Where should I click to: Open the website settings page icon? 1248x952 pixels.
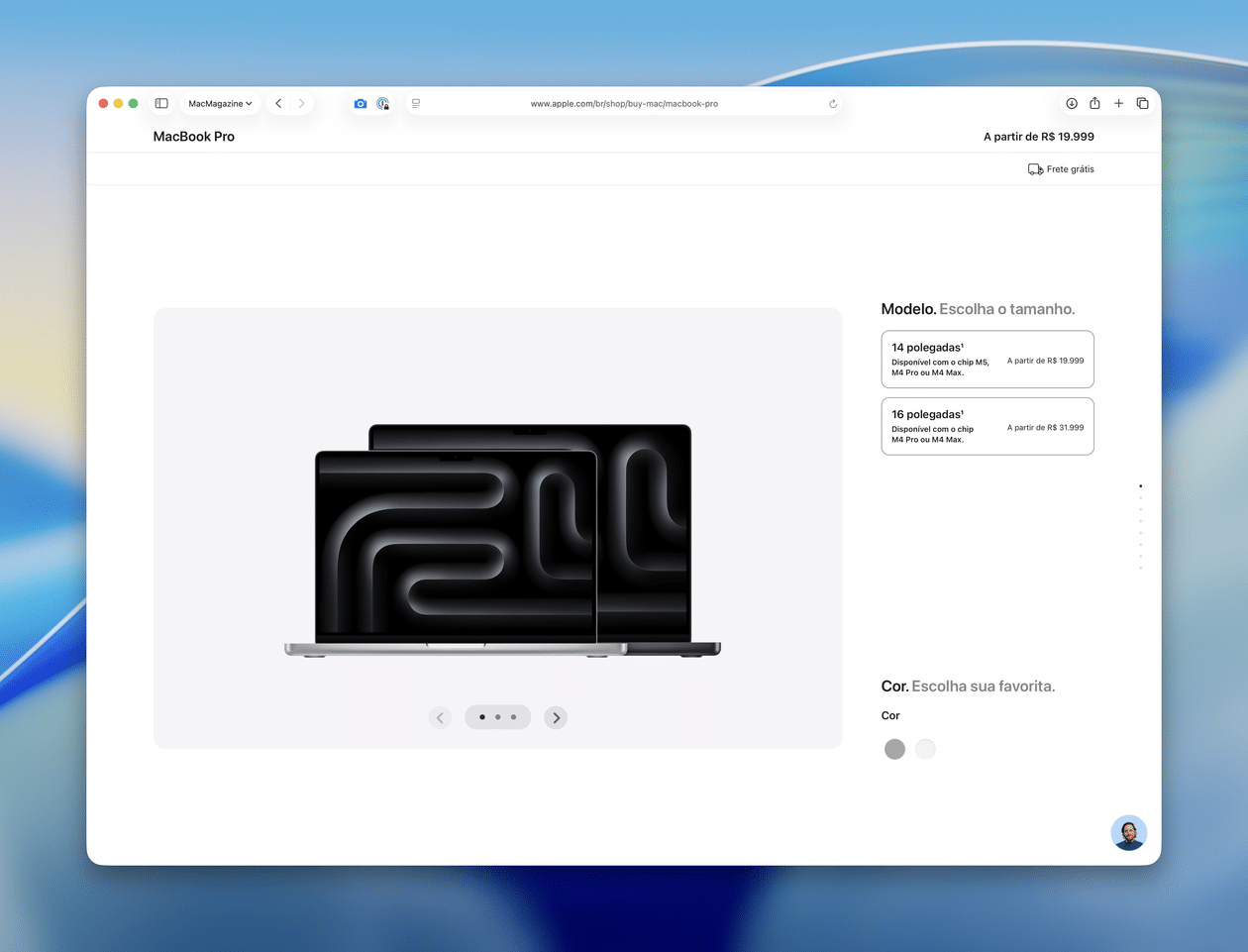click(x=415, y=103)
